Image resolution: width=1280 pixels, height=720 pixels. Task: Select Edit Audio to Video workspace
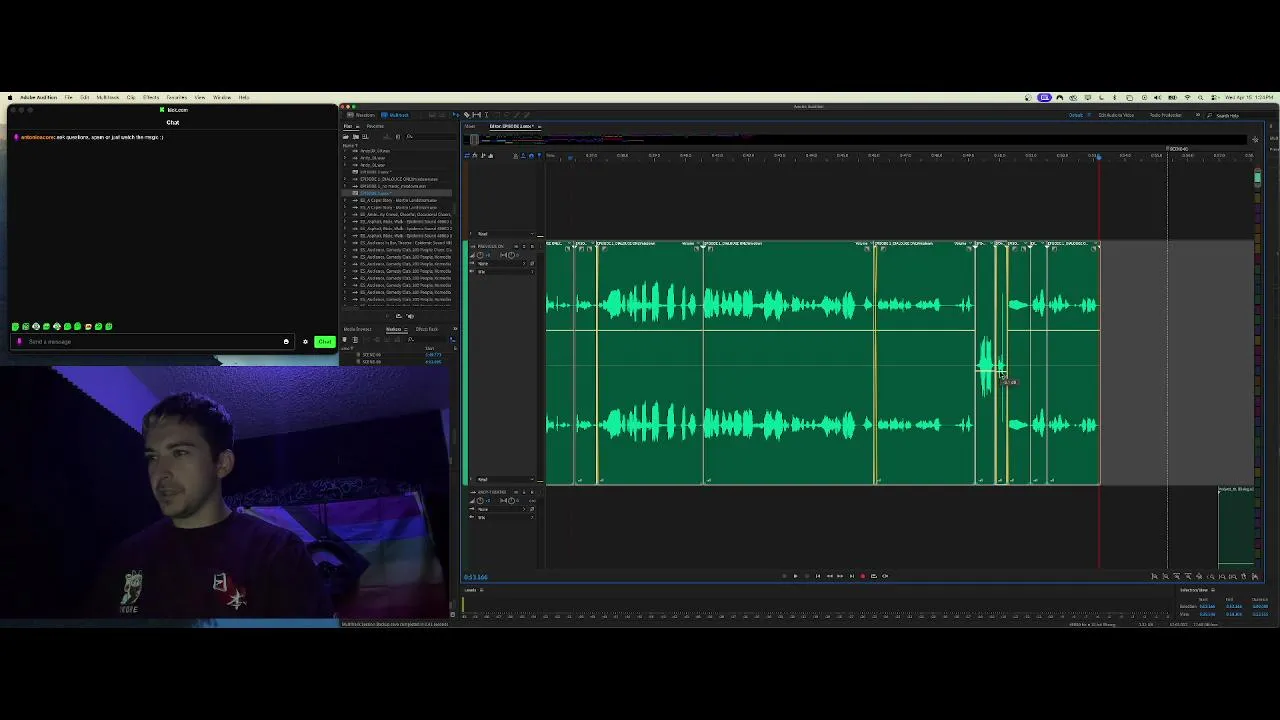pos(1116,115)
